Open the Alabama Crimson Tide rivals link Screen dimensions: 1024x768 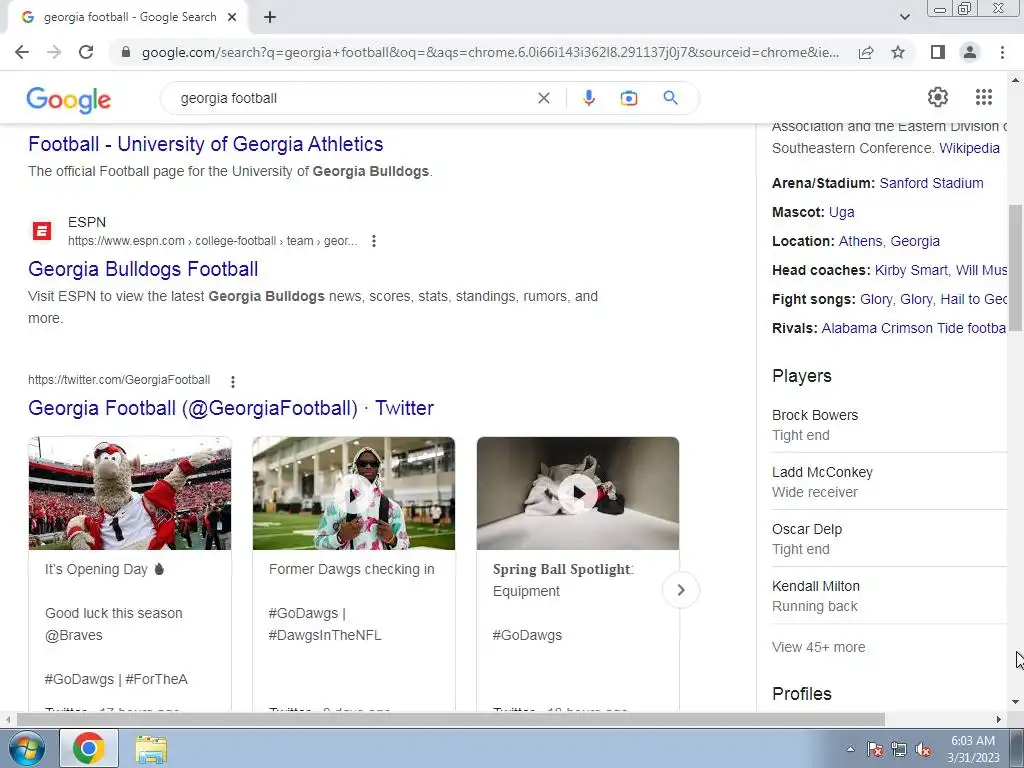coord(914,328)
